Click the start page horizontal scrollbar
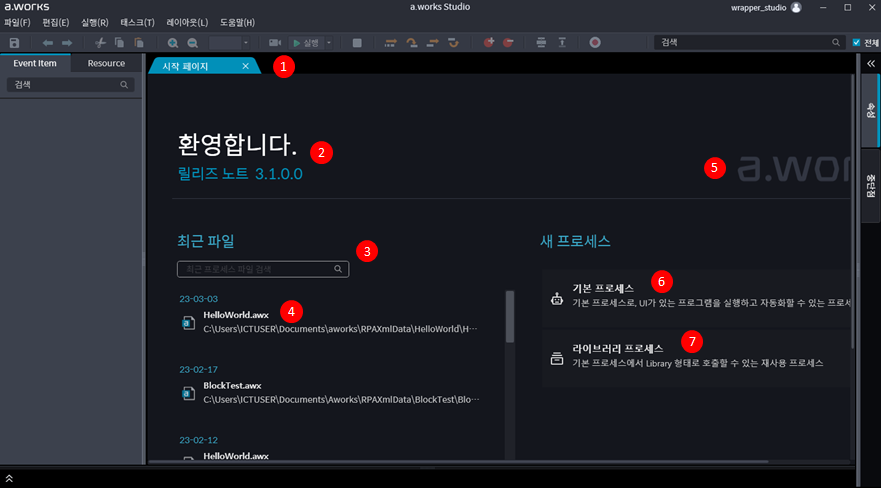 [458, 462]
